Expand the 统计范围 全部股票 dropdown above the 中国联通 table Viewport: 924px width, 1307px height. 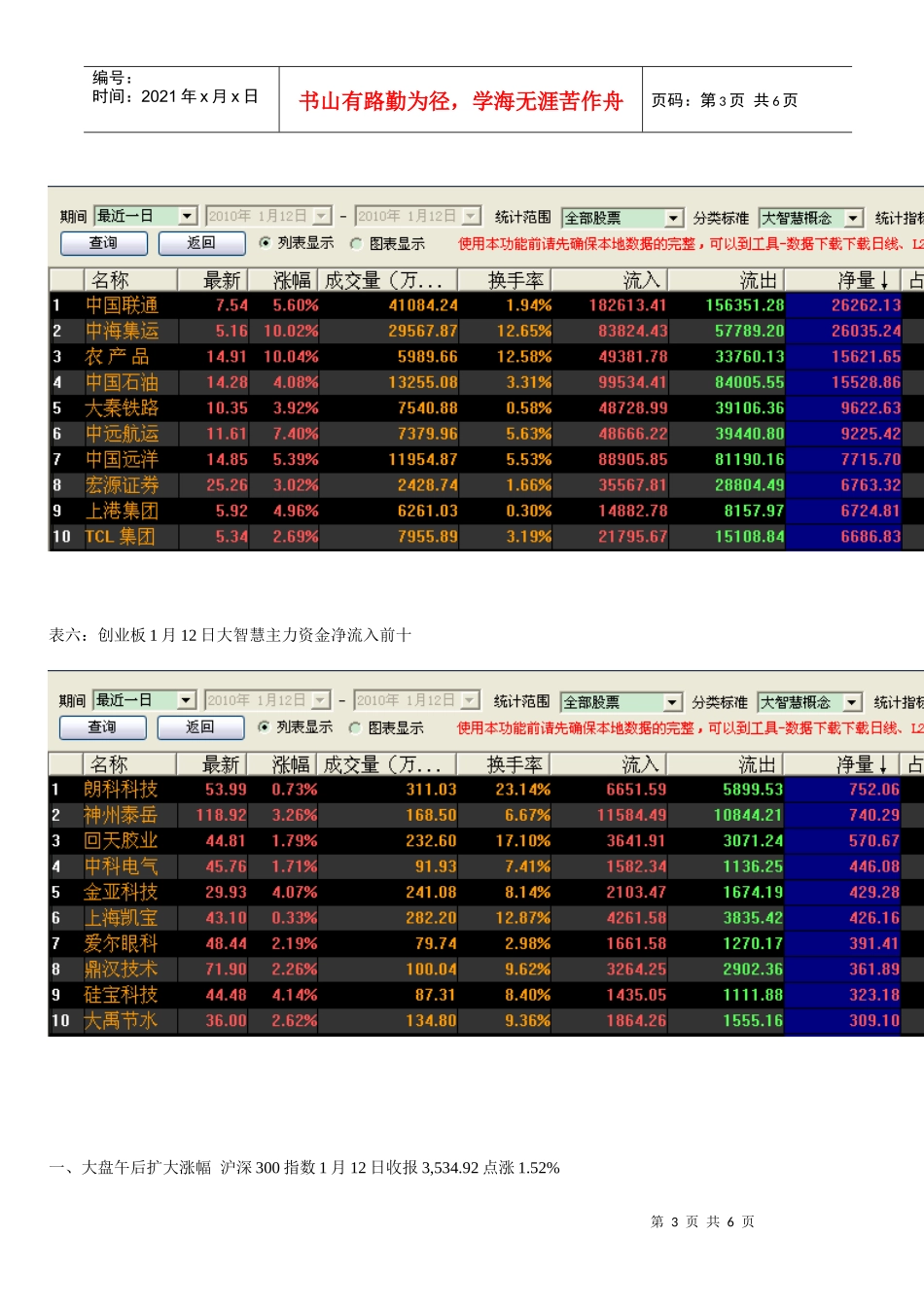(x=622, y=218)
